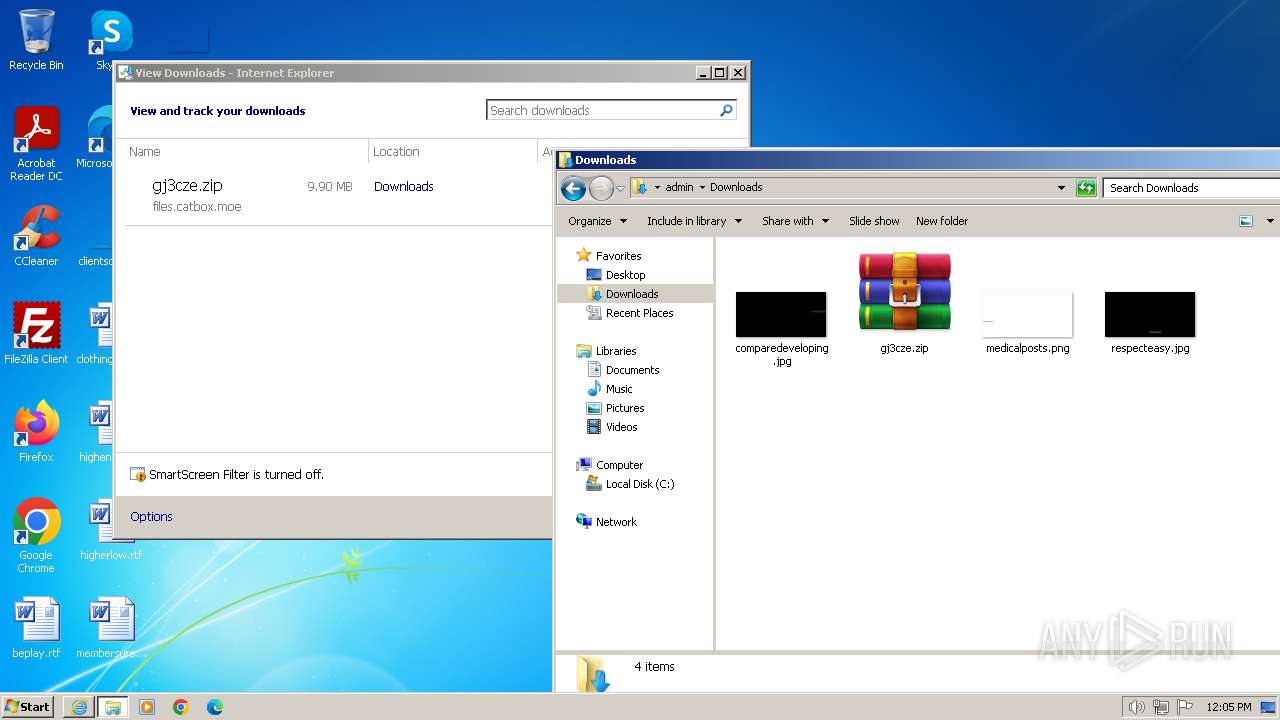Open the recent pages dropdown arrow
Screen dimensions: 1280x720
[620, 188]
